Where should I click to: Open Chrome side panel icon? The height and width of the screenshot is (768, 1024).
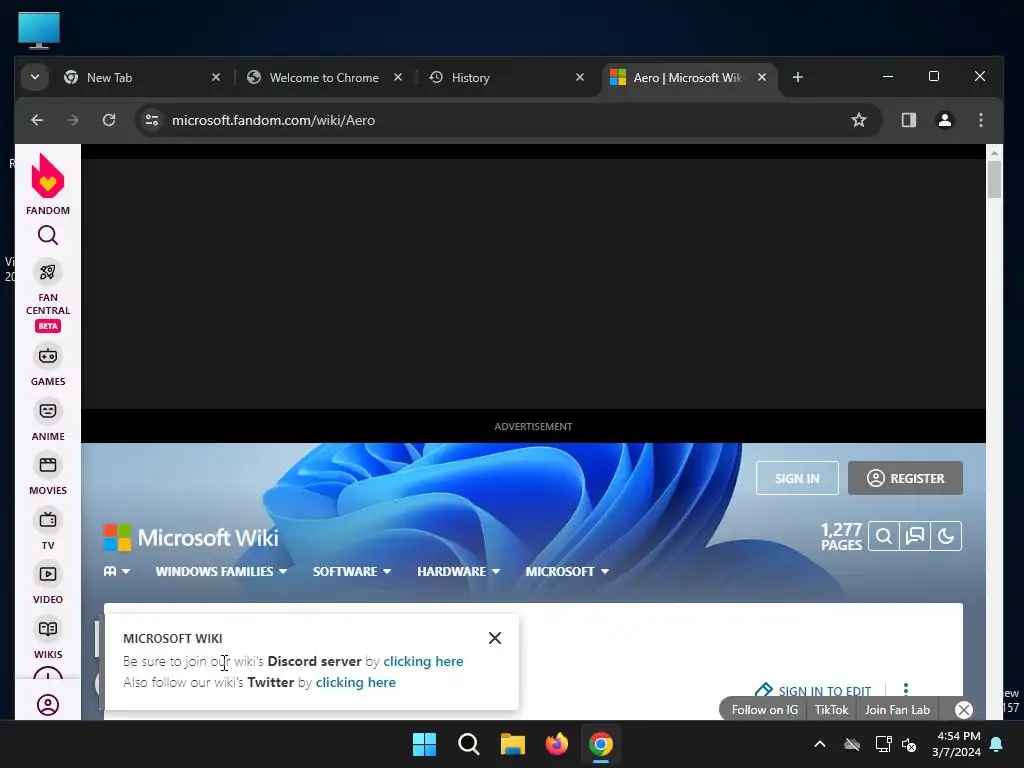pos(908,120)
